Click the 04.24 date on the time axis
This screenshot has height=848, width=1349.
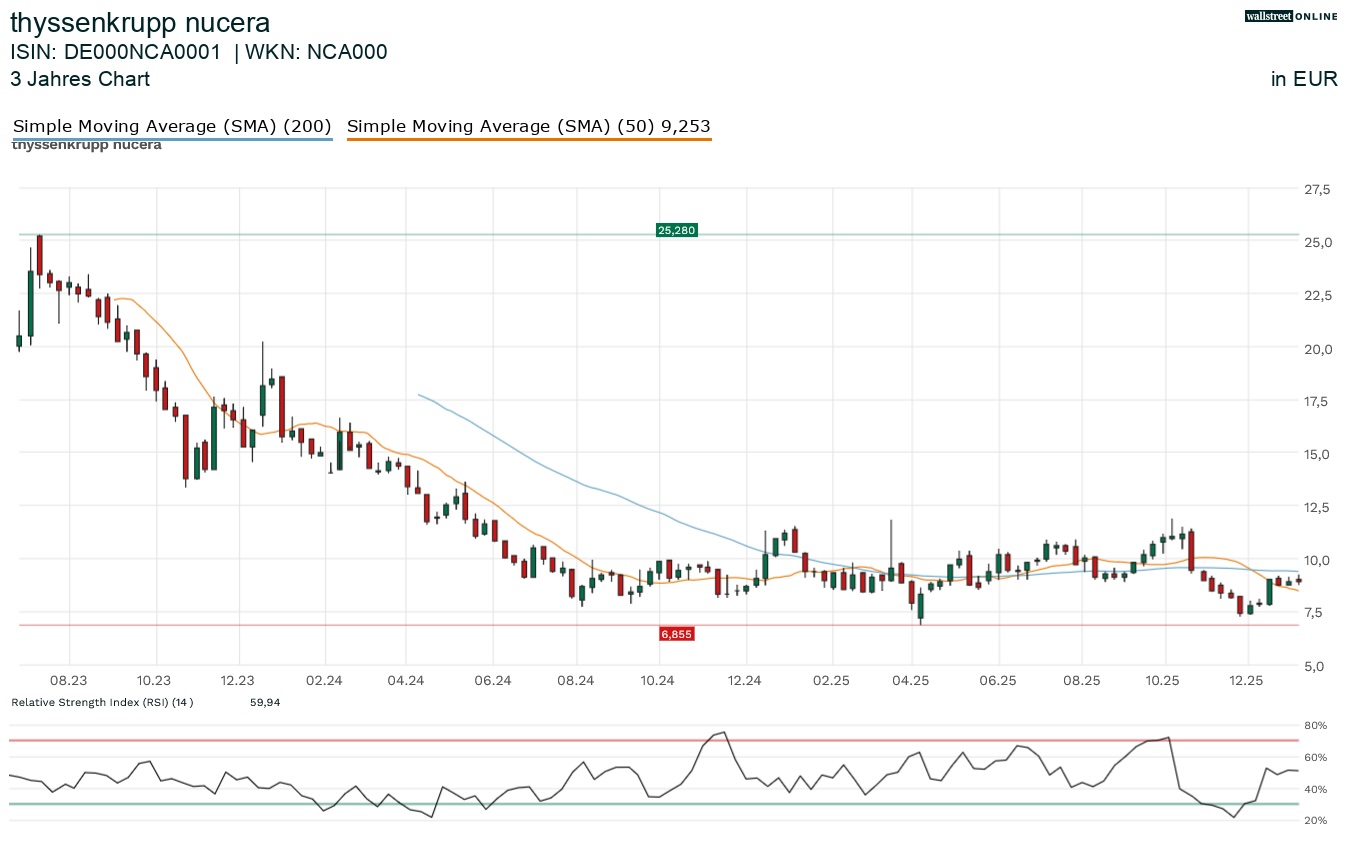click(x=406, y=680)
